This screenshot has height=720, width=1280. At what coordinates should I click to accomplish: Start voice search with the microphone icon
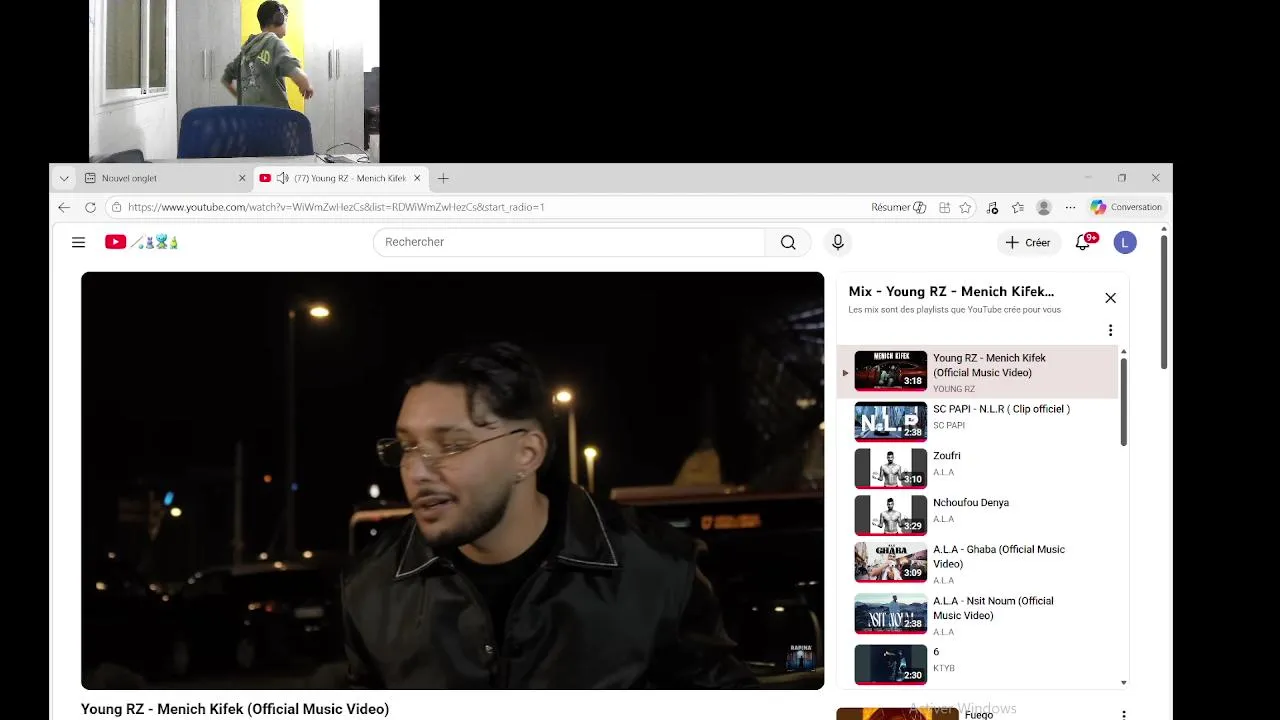[838, 242]
